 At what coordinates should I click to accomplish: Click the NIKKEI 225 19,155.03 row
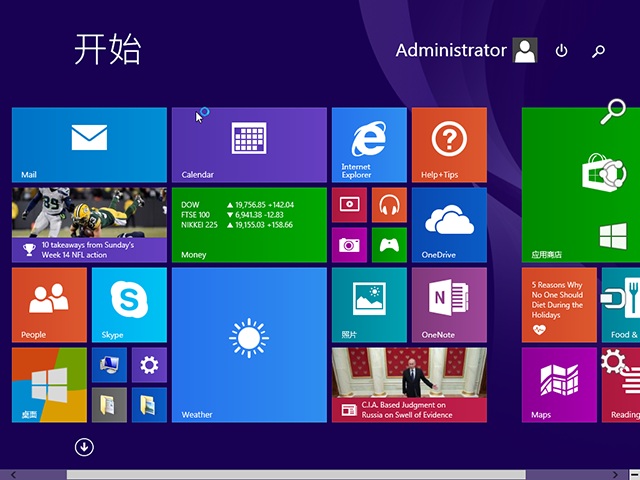tap(237, 225)
